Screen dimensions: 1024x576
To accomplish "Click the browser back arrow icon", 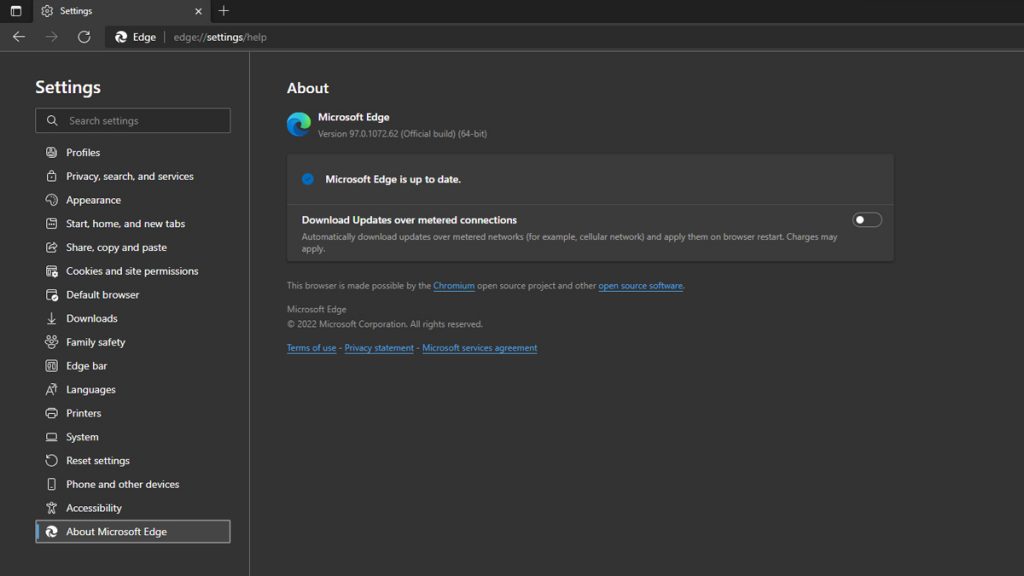I will (x=19, y=37).
